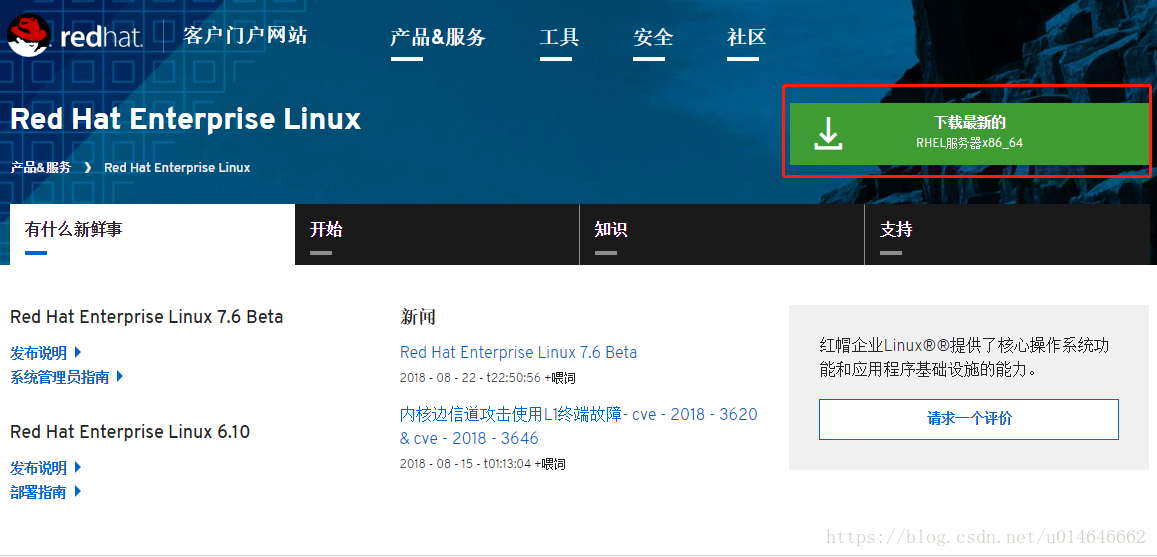This screenshot has width=1157, height=557.
Task: Click the timestamp 2018 - 08 - 15 - t01:13:04
Action: point(466,464)
